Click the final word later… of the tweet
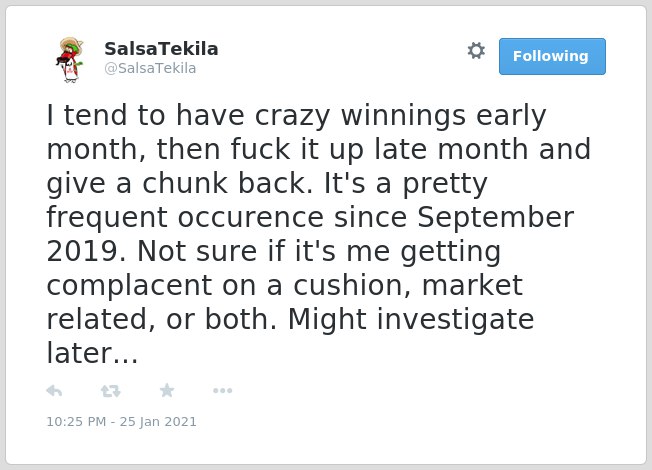 (92, 353)
